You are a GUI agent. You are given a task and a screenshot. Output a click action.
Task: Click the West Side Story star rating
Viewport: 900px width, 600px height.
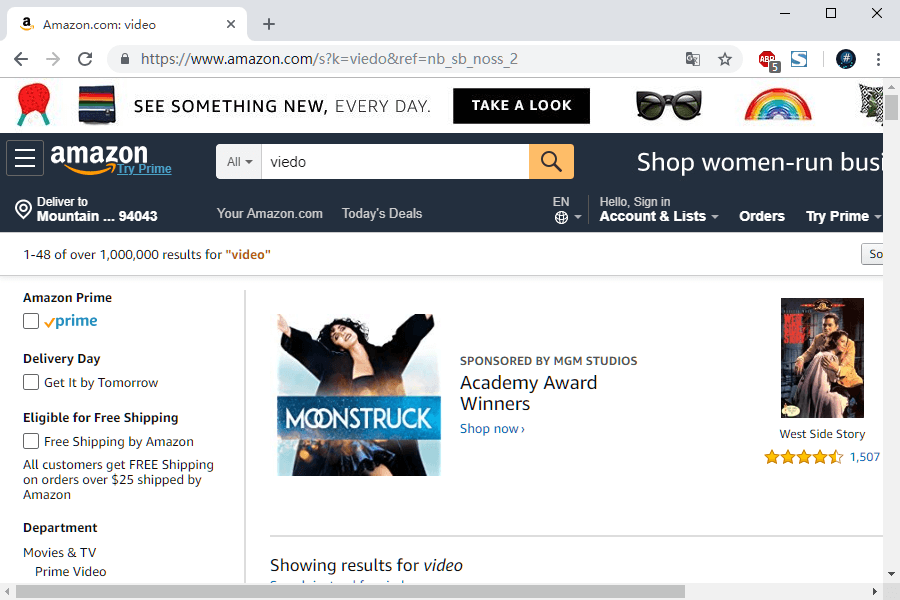click(804, 457)
